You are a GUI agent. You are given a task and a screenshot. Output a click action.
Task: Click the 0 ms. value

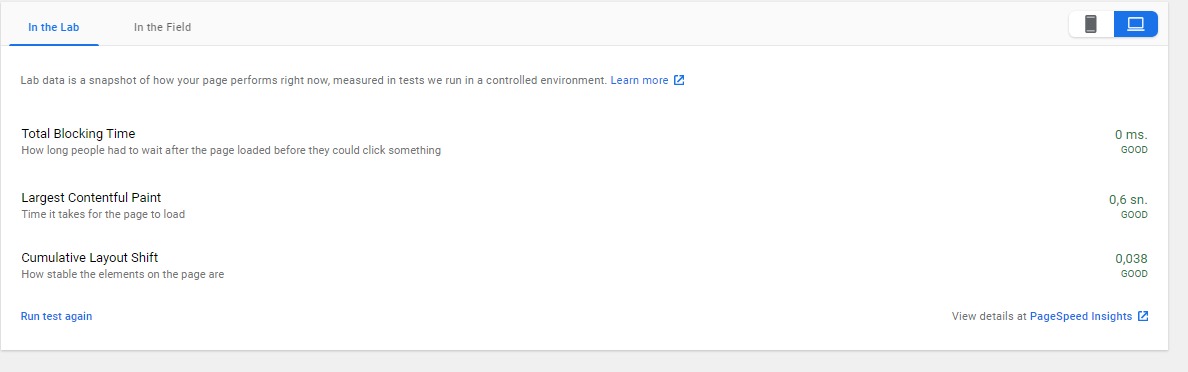tap(1131, 135)
